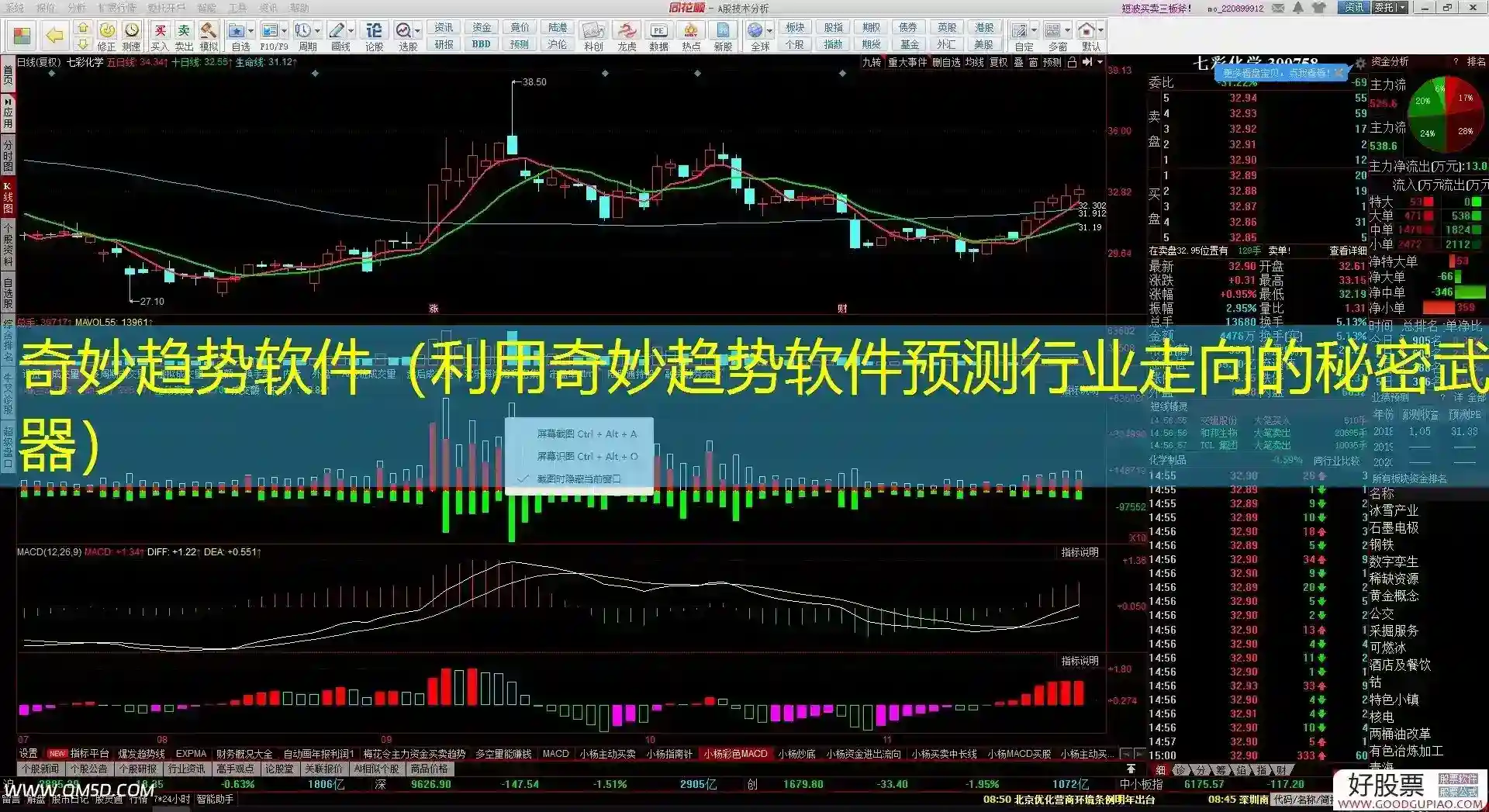
Task: Click the 板块 sector button
Action: pos(795,27)
